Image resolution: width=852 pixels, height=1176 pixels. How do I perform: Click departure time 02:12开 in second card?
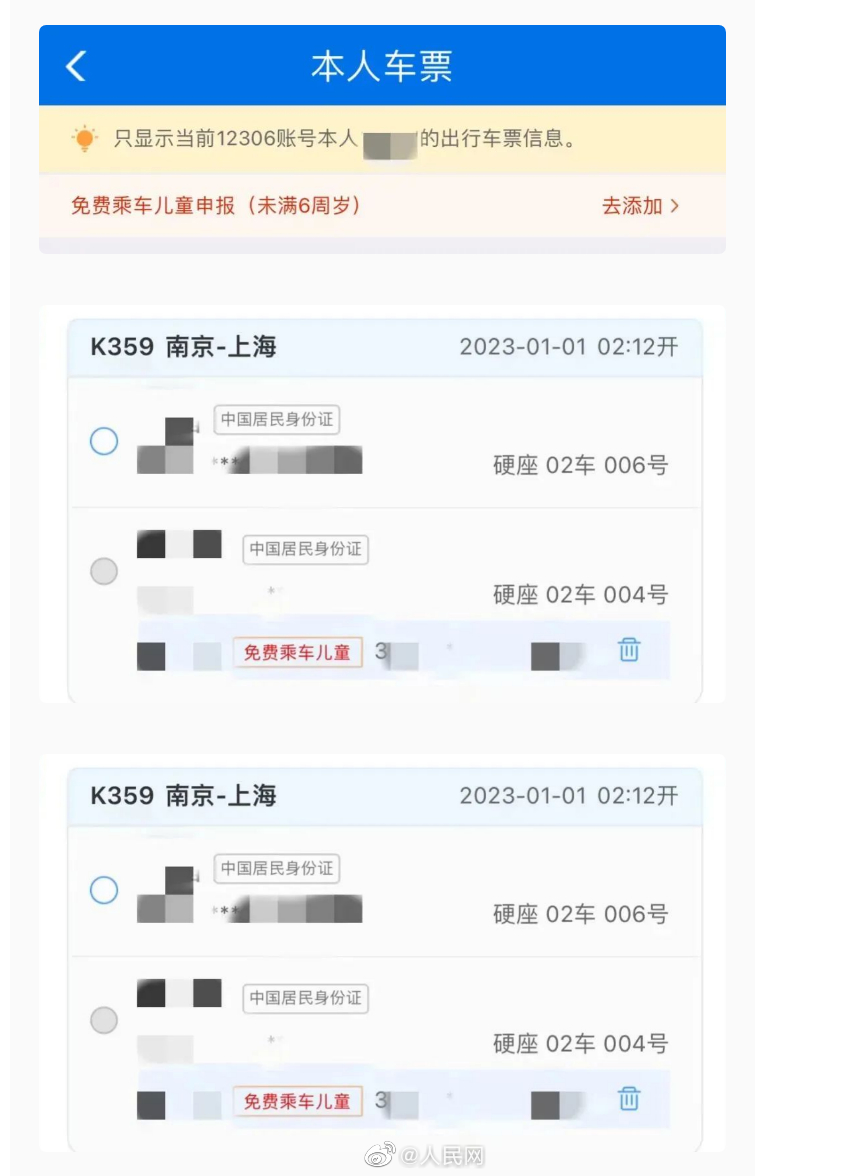tap(638, 796)
